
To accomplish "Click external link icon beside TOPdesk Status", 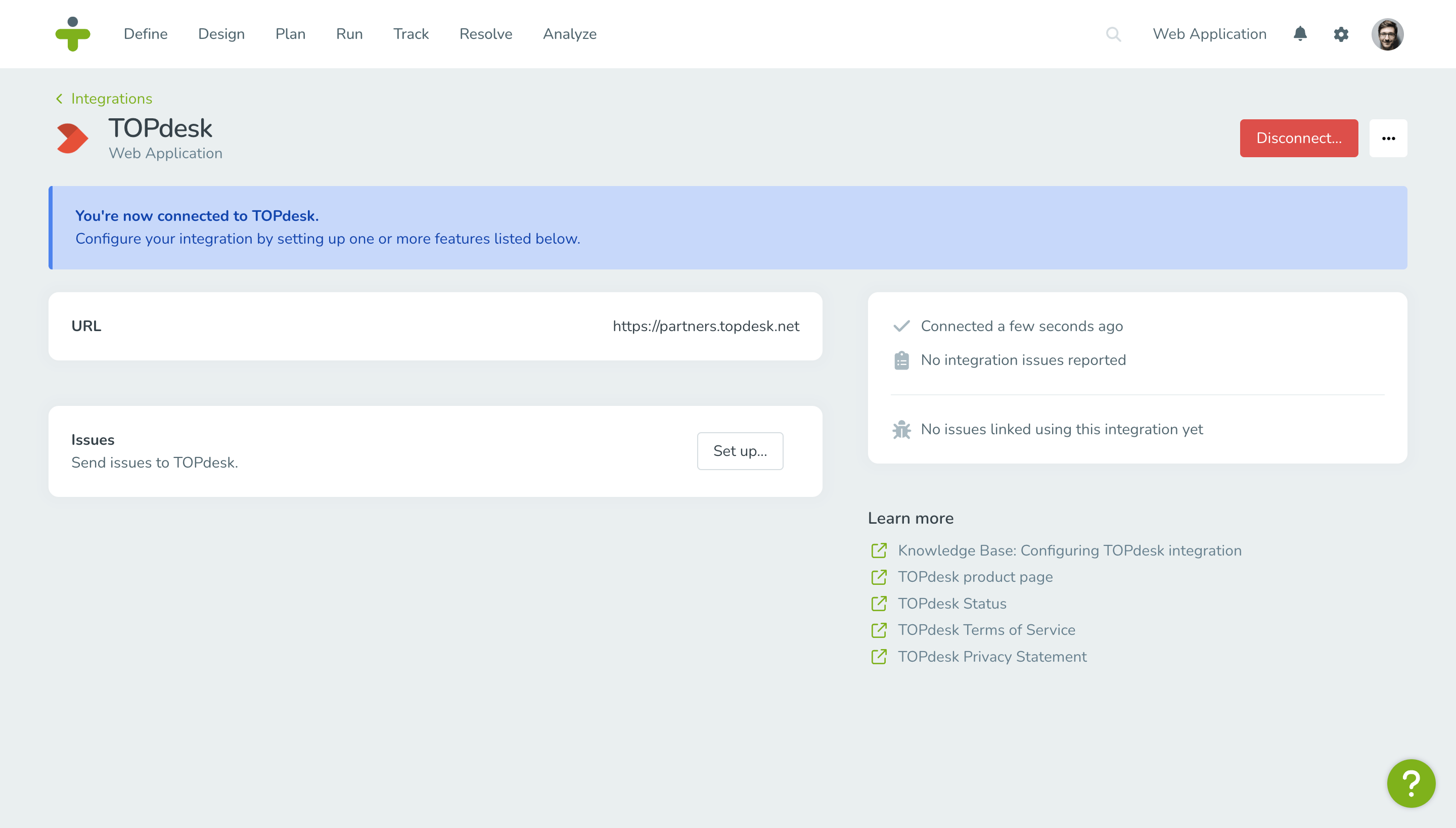I will (879, 604).
